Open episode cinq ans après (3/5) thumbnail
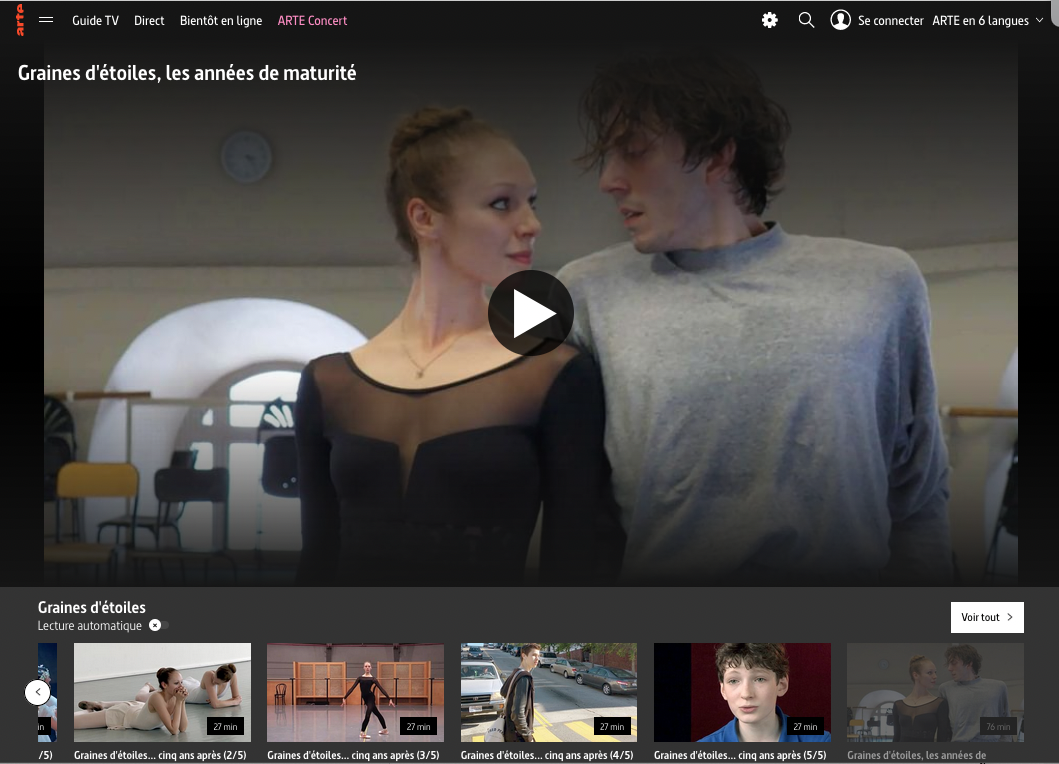The height and width of the screenshot is (764, 1059). 355,692
